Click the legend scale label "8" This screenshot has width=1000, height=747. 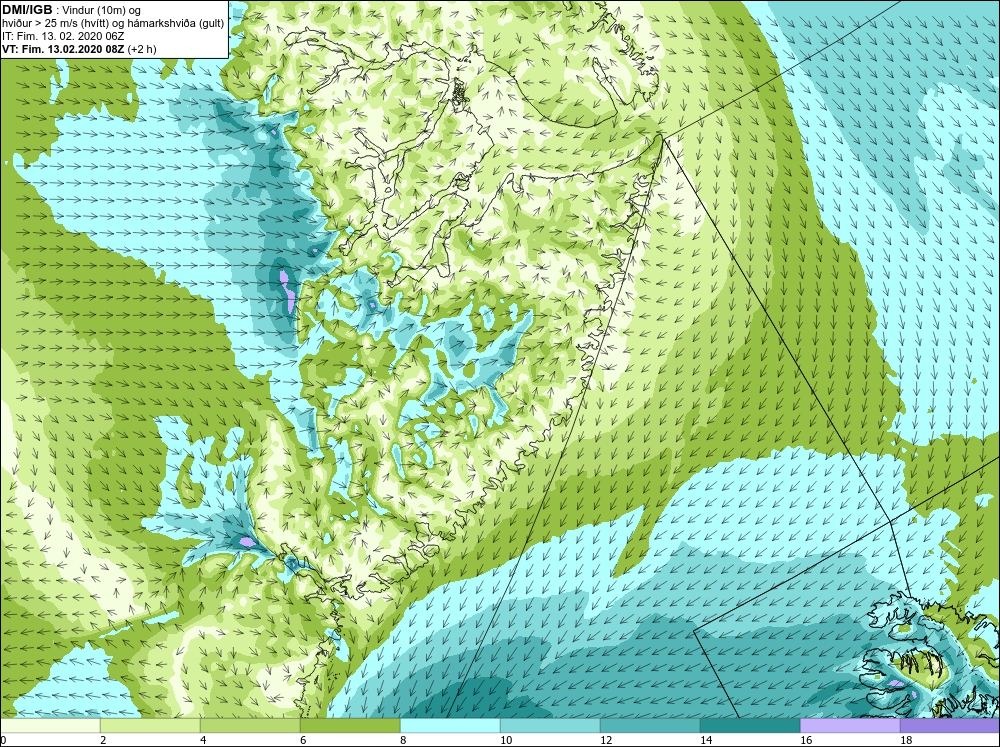404,740
